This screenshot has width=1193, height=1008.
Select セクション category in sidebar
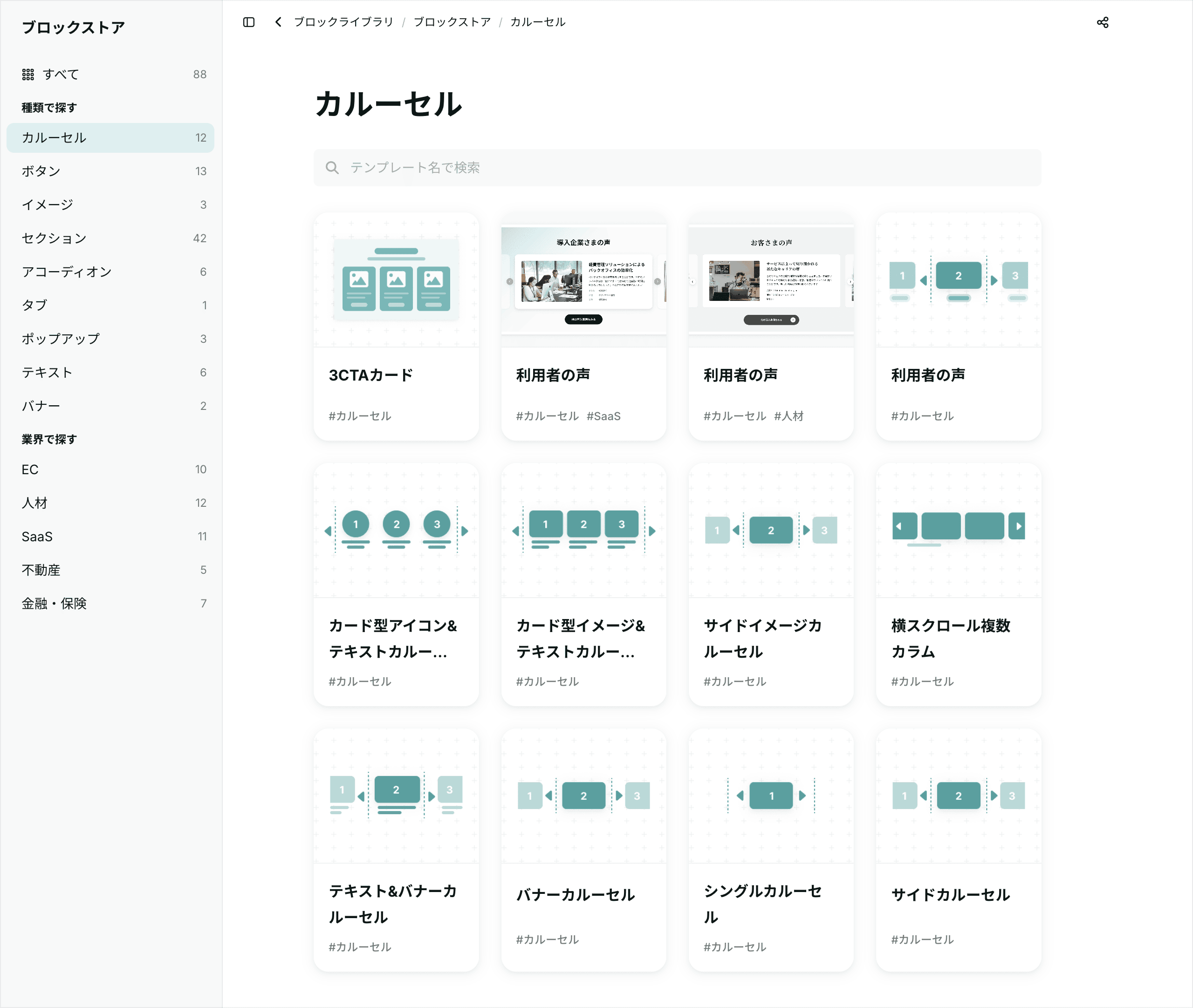point(55,238)
